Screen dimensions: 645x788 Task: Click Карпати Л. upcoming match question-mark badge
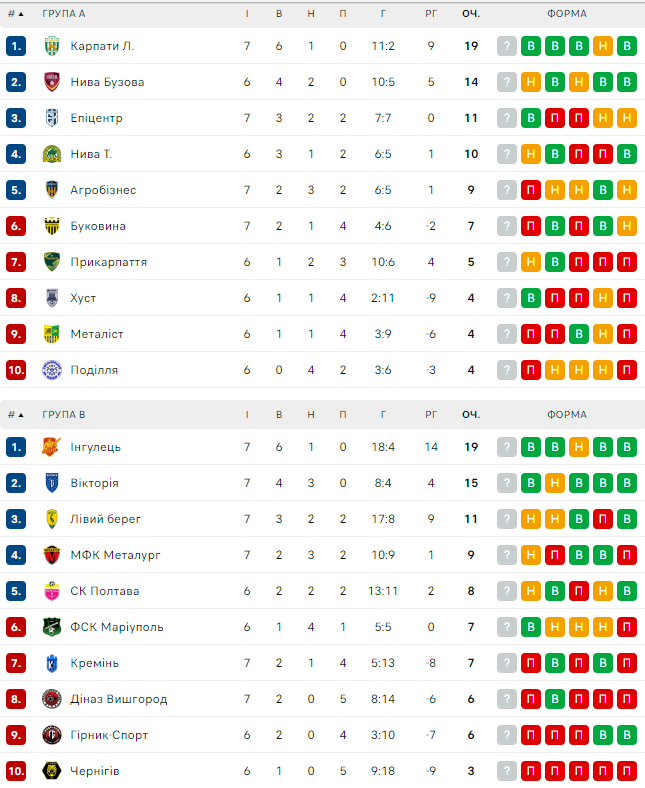[507, 46]
